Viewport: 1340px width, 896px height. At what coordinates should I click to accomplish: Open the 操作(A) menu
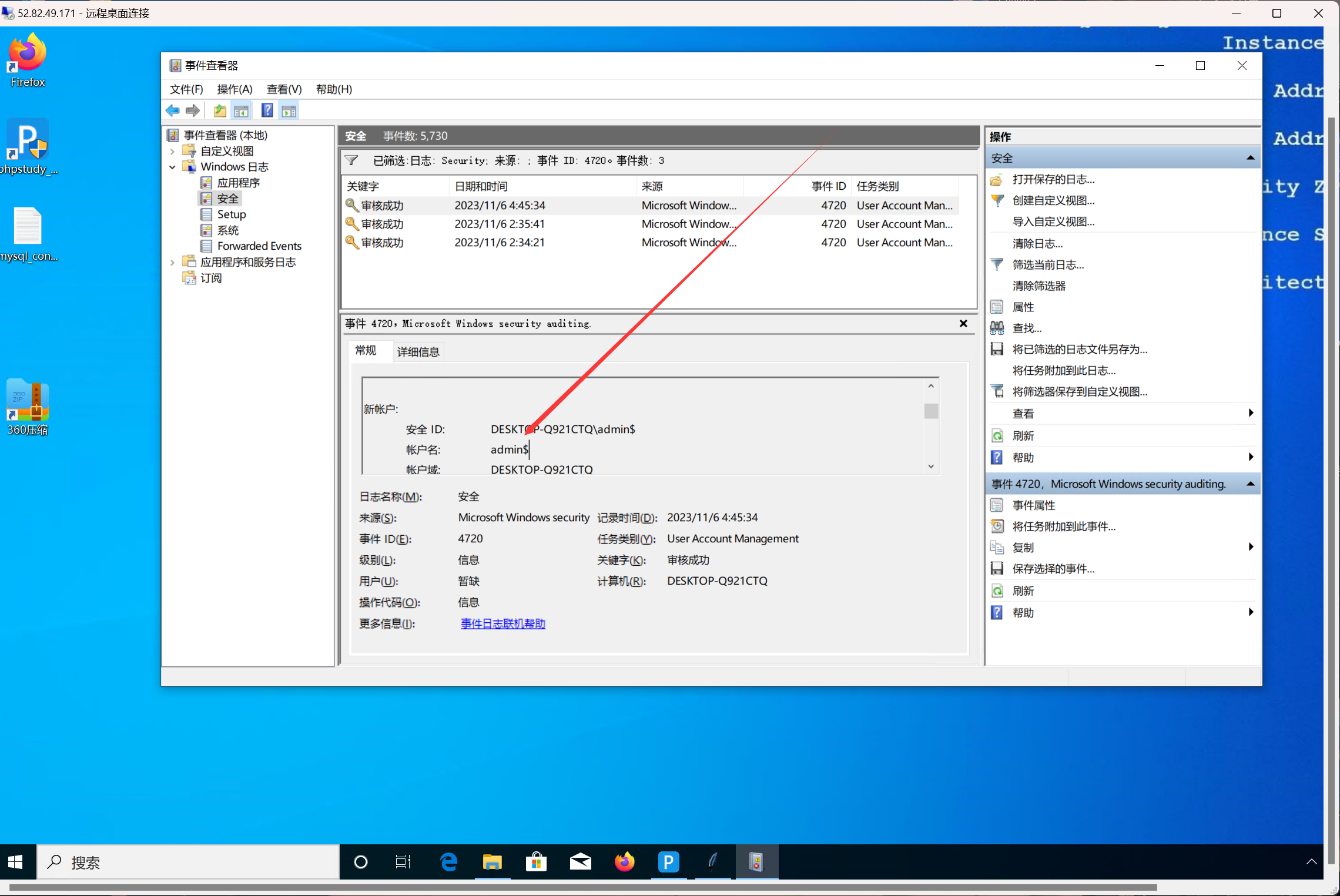click(235, 89)
